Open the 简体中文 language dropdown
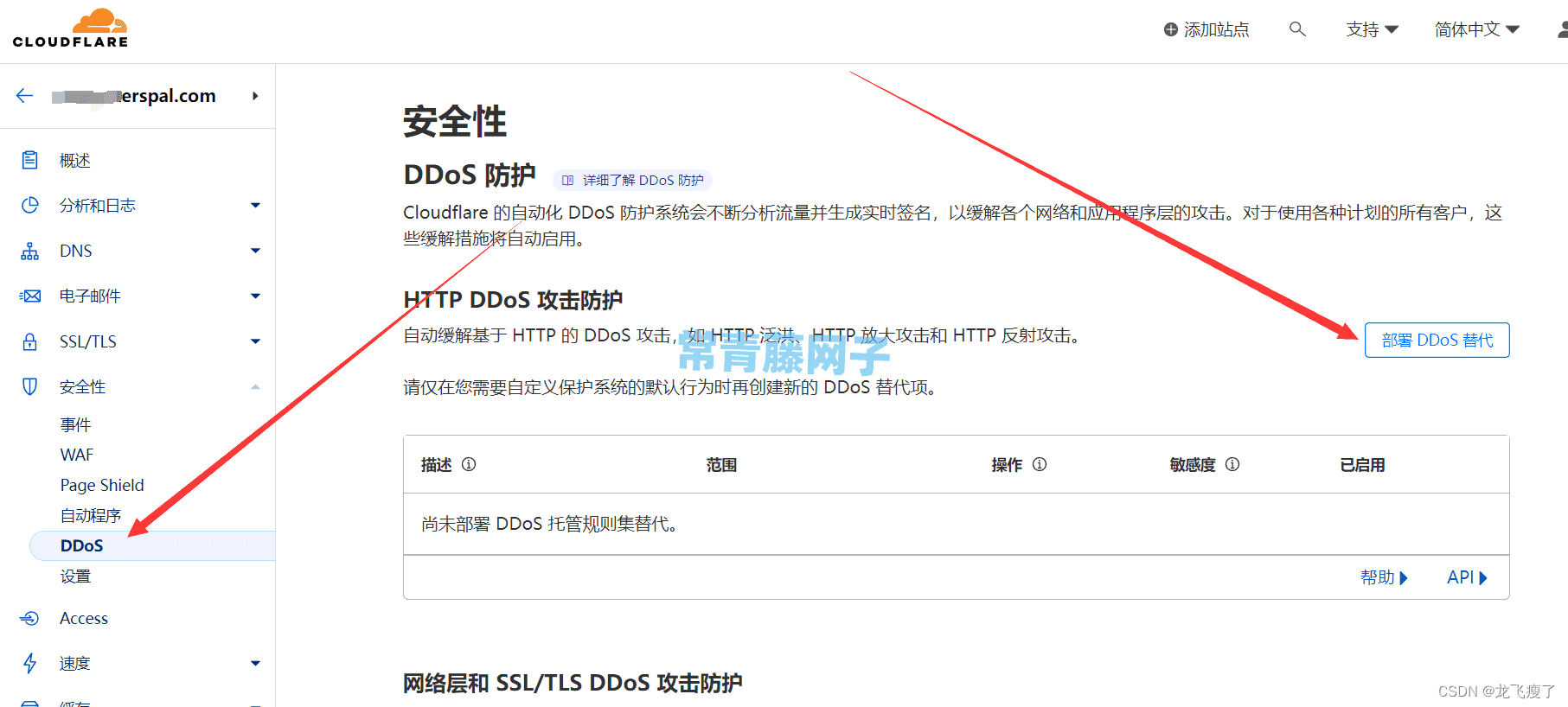Viewport: 1568px width, 707px height. click(x=1476, y=29)
